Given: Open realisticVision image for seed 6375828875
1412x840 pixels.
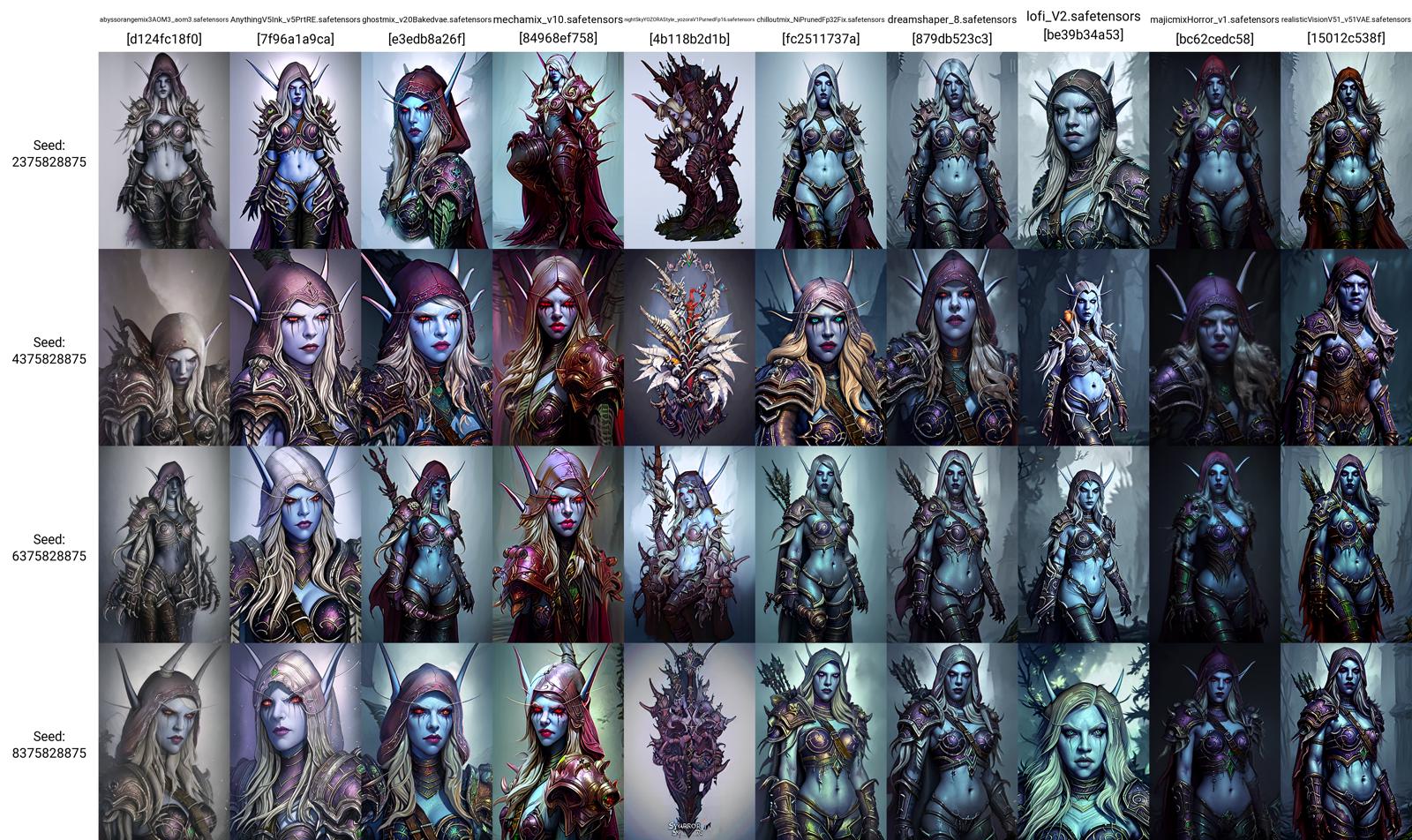Looking at the screenshot, I should (1346, 544).
